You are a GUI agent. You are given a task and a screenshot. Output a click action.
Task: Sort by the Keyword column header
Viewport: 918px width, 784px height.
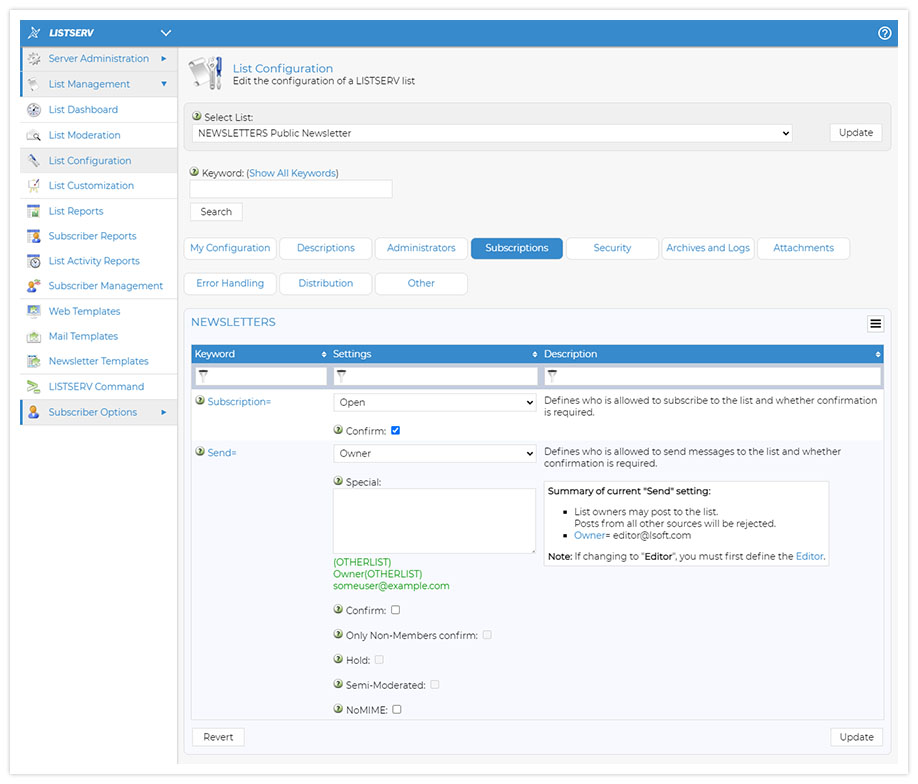261,354
